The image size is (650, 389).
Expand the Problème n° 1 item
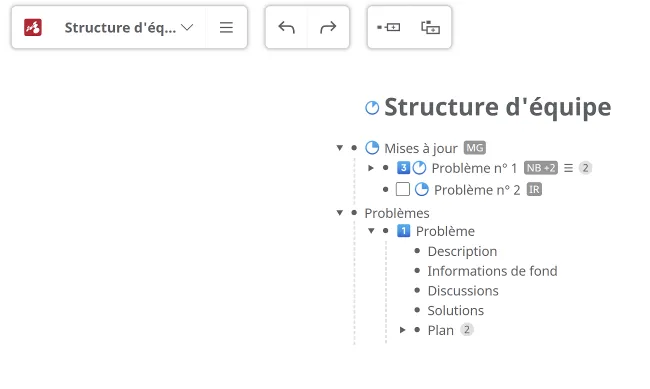[371, 168]
